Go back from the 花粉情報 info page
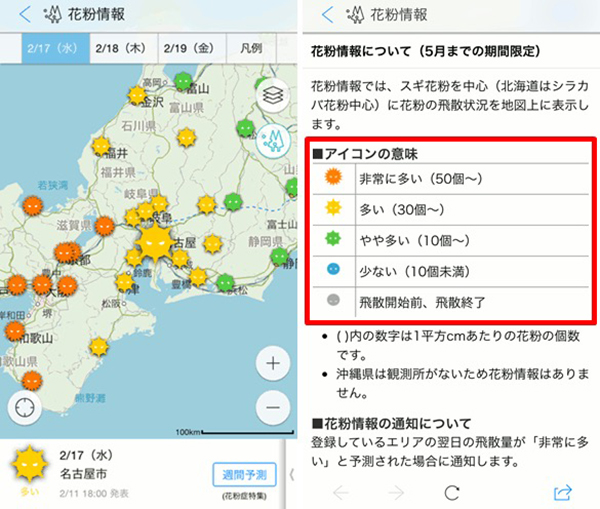600x509 pixels. (327, 15)
